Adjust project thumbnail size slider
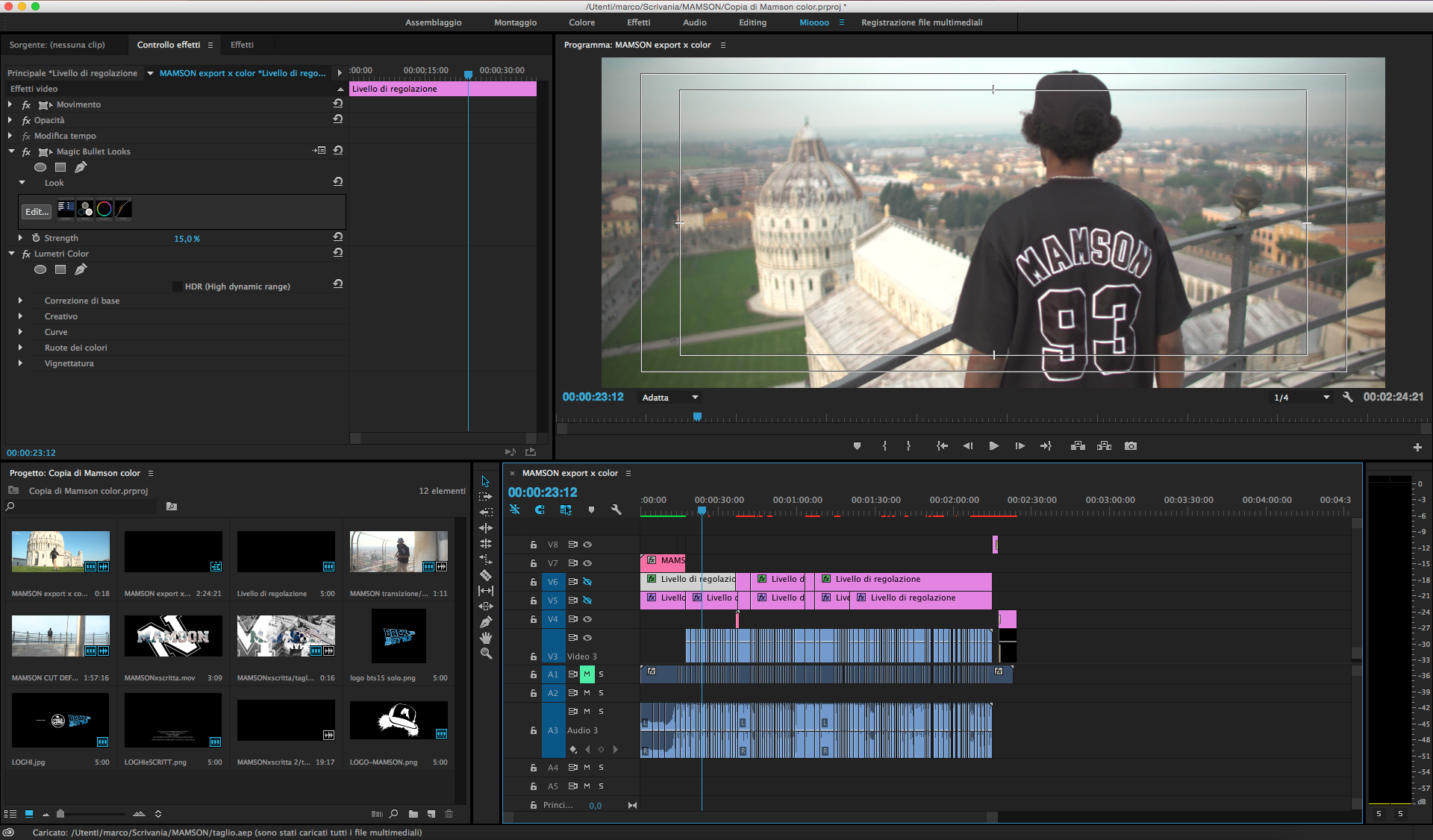 coord(61,814)
